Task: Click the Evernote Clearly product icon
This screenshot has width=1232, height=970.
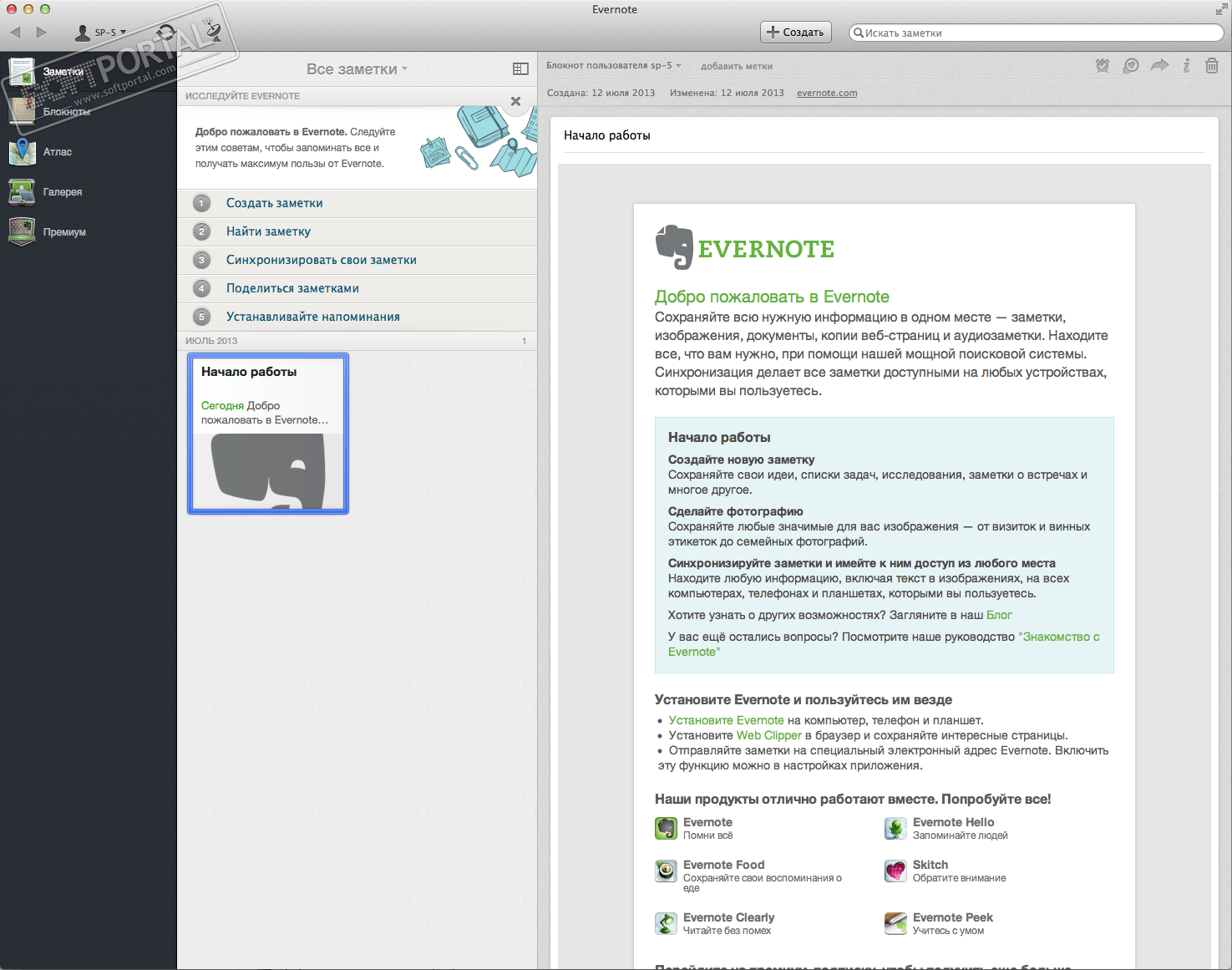Action: coord(666,923)
